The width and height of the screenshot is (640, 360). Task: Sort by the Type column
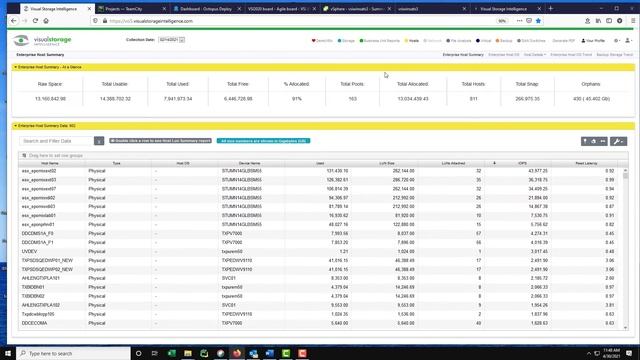(117, 163)
